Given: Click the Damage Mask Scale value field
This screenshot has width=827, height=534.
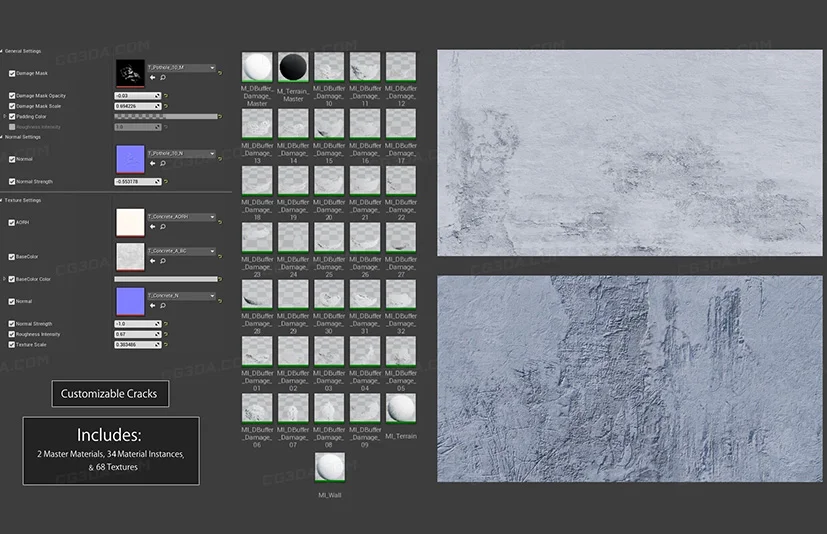Looking at the screenshot, I should click(138, 106).
